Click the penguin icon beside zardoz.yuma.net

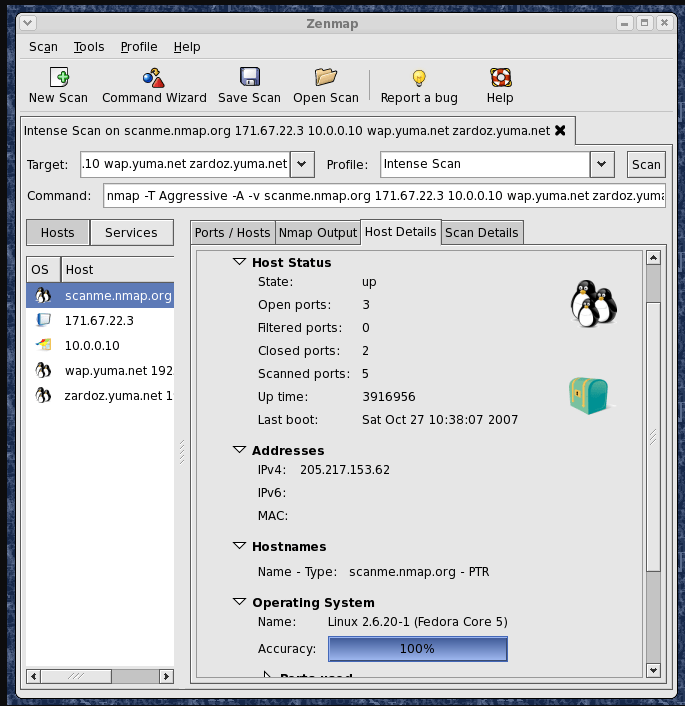tap(43, 395)
